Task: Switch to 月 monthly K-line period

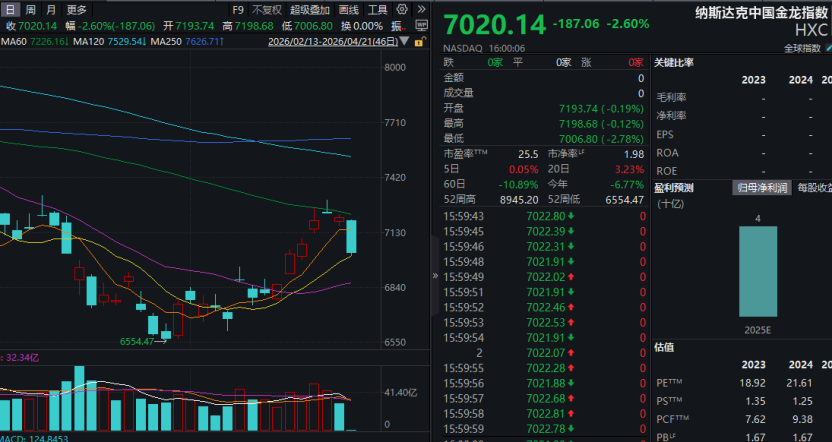Action: coord(51,10)
